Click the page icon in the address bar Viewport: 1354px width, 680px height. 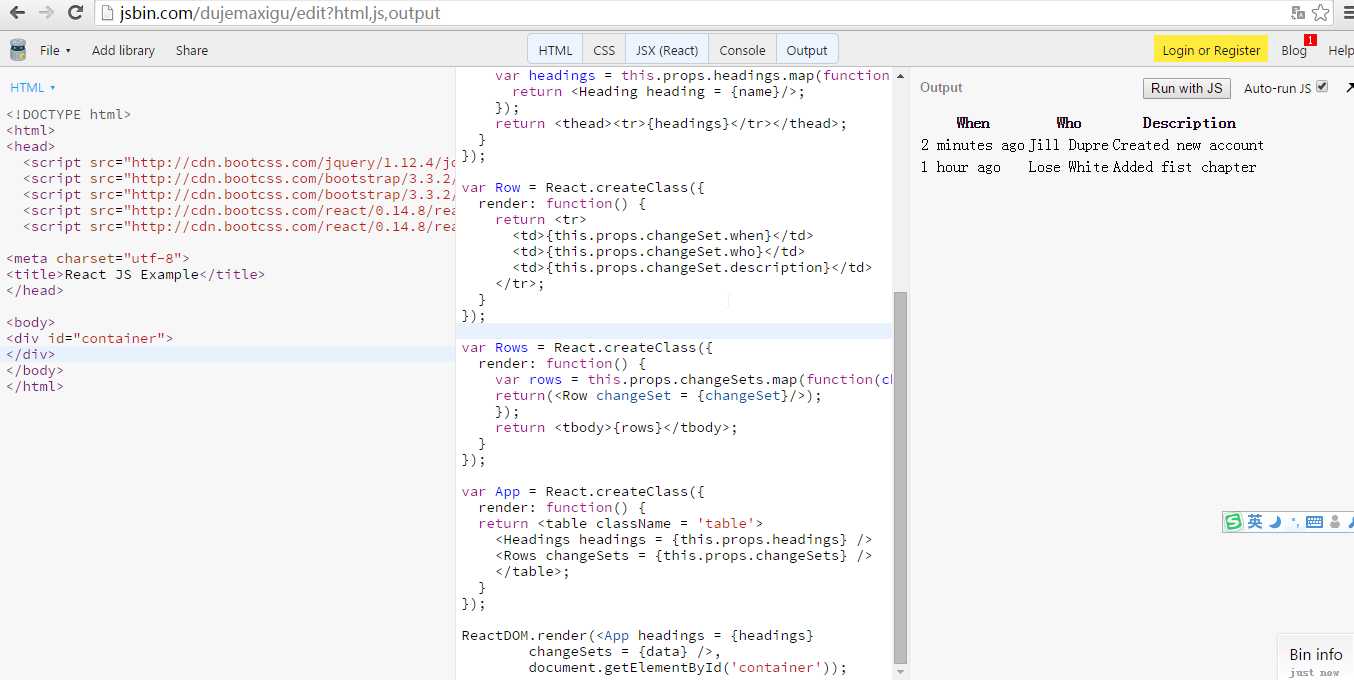pos(108,13)
